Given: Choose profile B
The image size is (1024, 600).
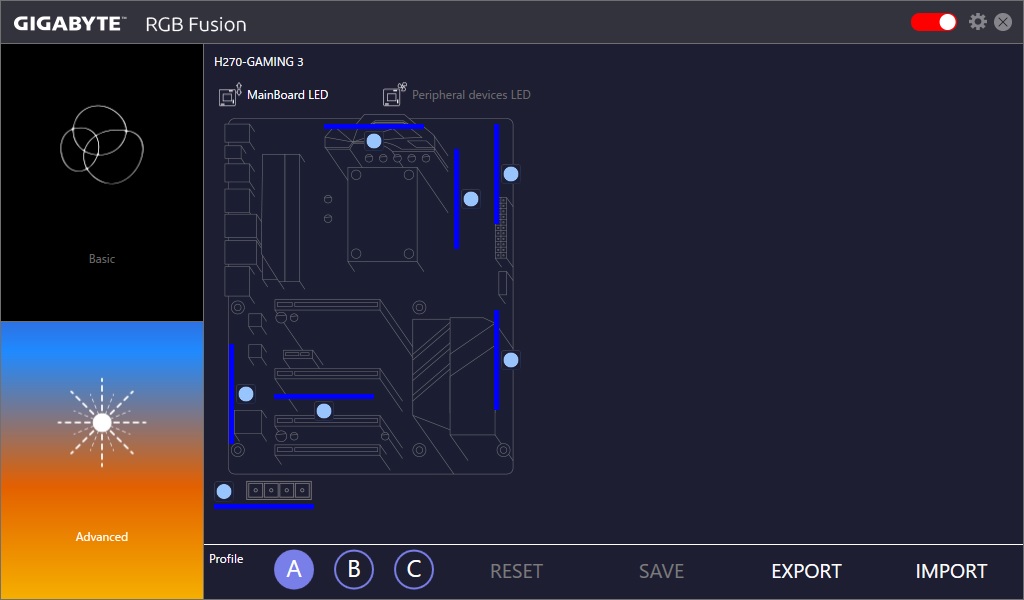Looking at the screenshot, I should click(x=354, y=570).
